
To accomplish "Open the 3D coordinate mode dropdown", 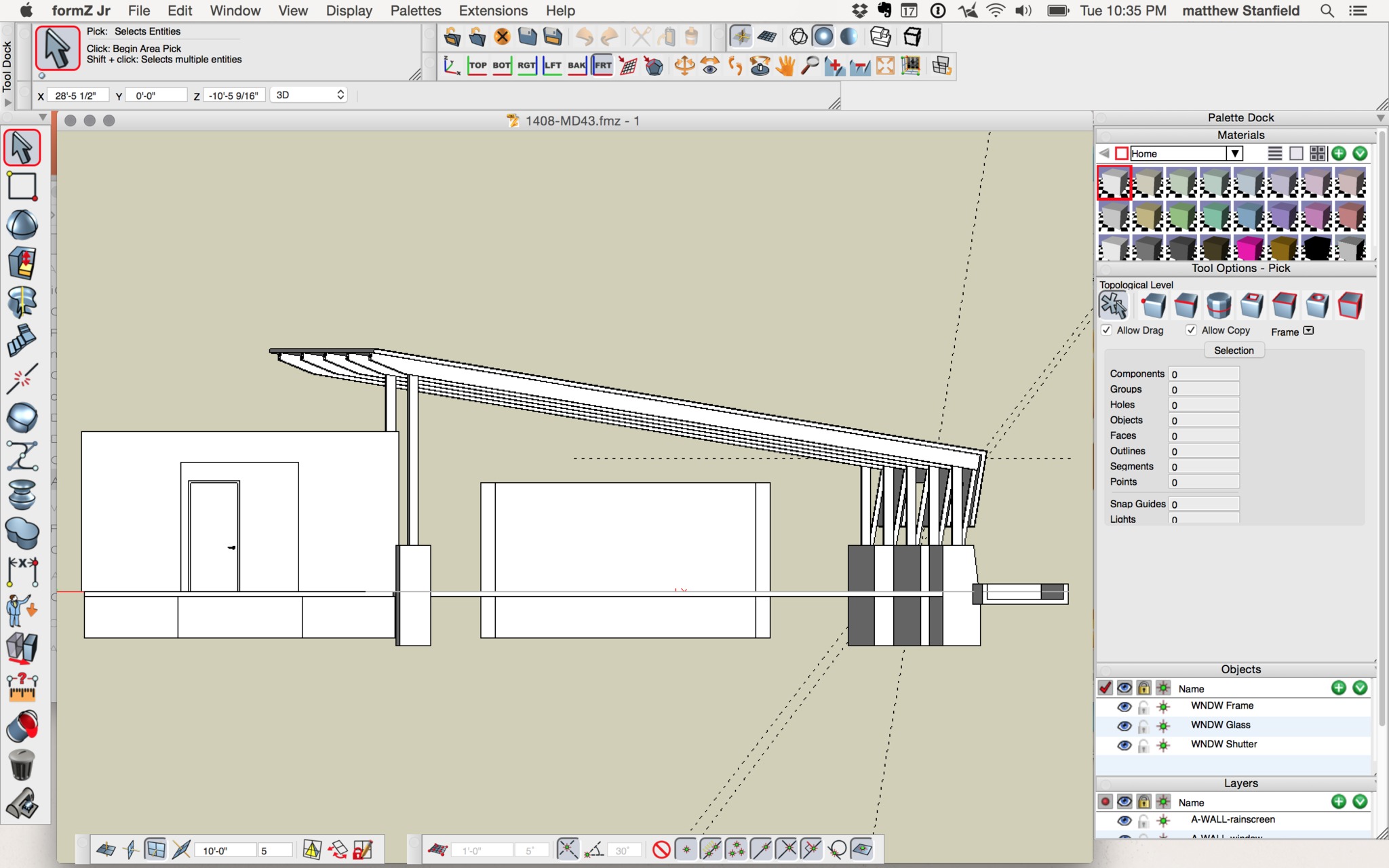I will click(x=309, y=95).
